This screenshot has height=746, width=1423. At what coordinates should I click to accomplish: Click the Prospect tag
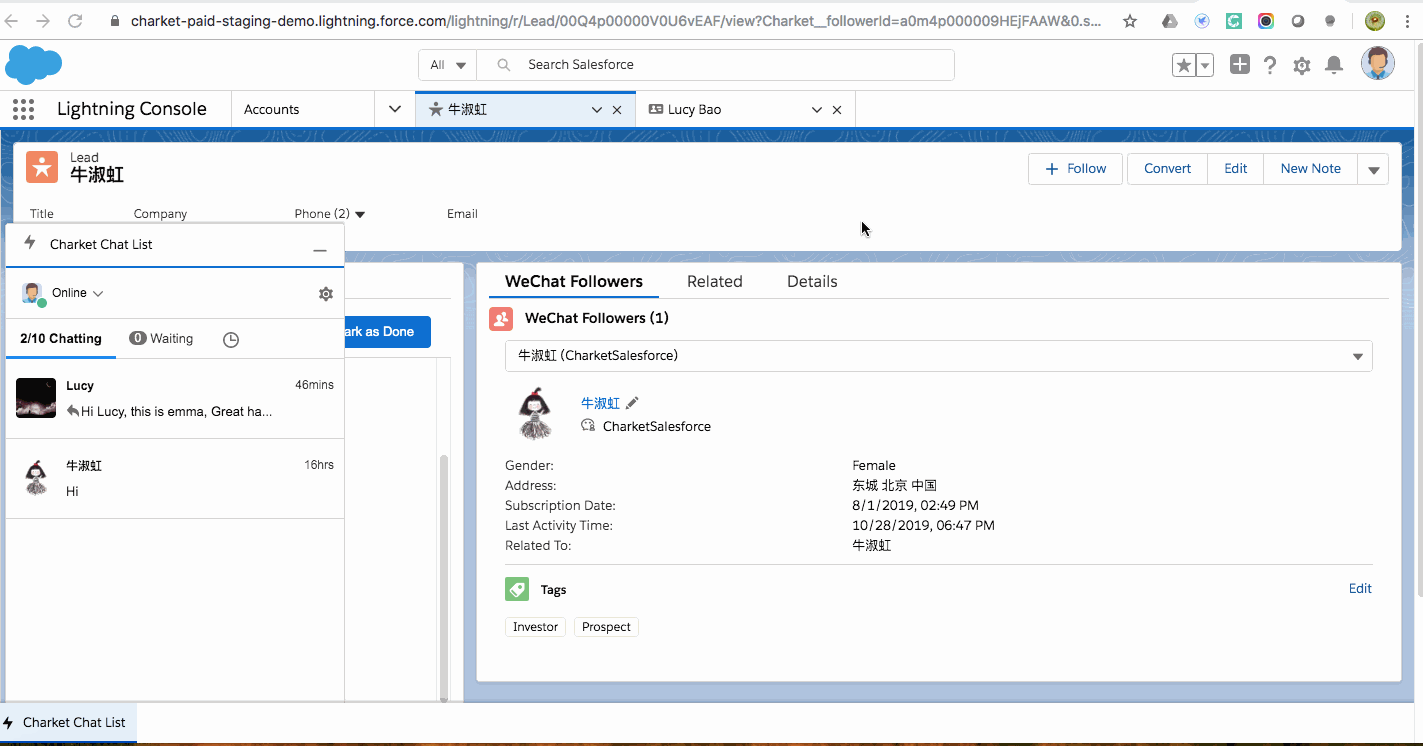[606, 627]
